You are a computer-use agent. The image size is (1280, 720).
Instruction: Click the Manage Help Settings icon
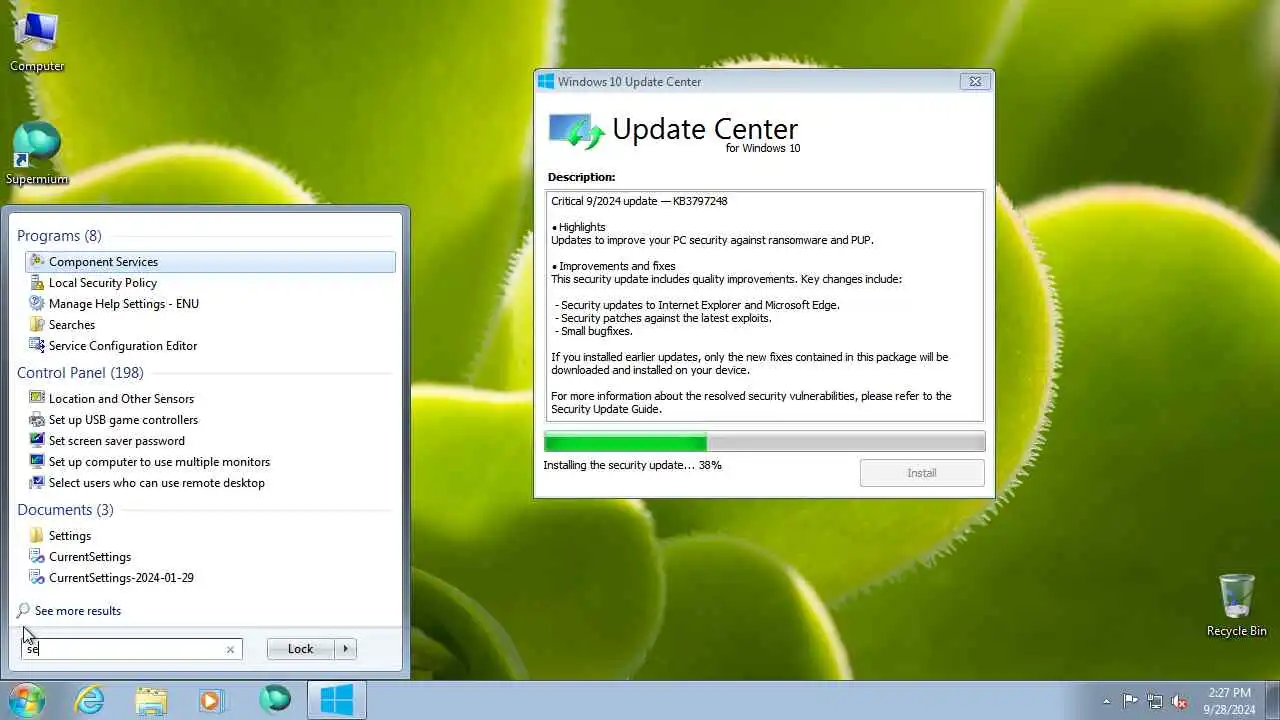click(37, 304)
